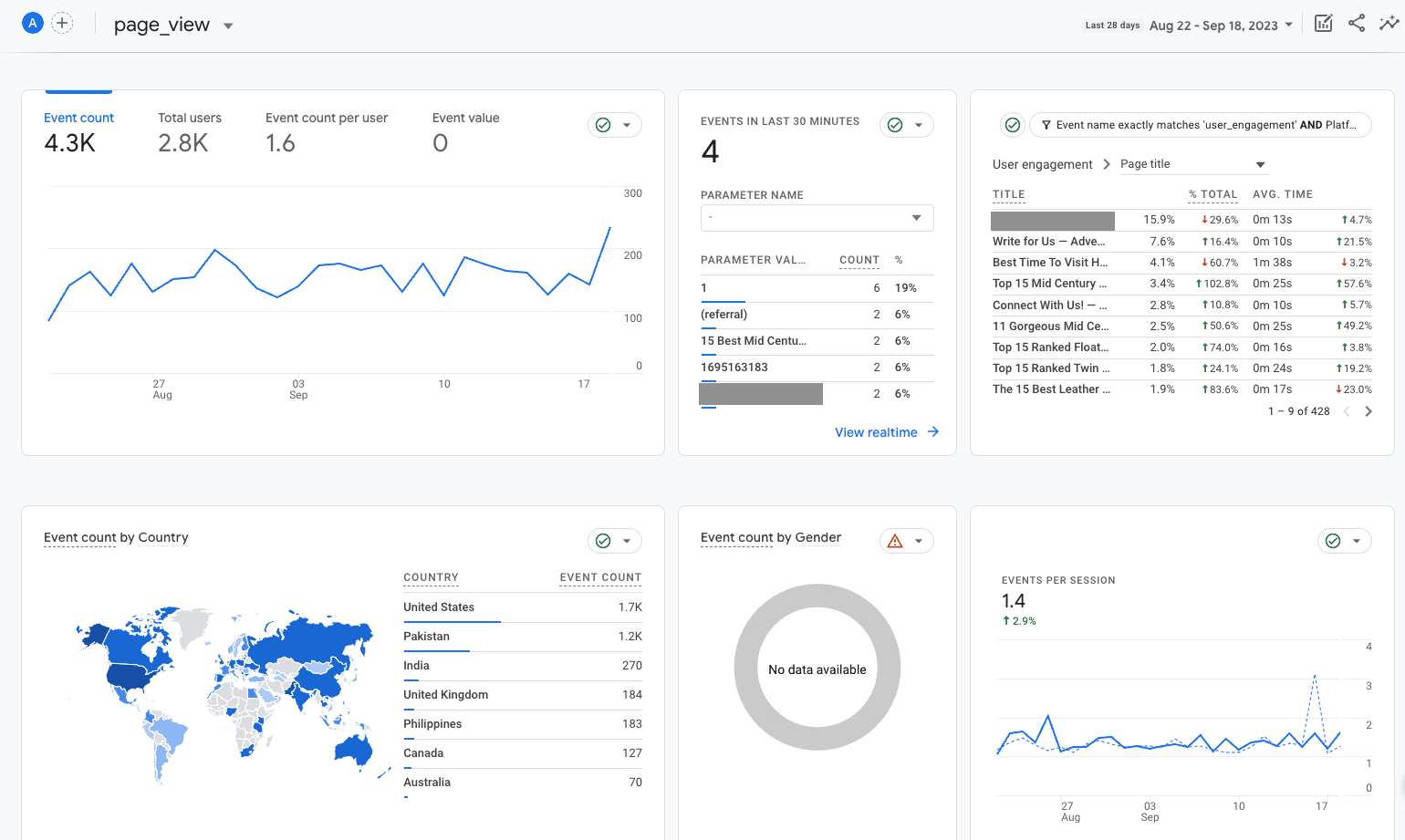Click the '1695163183' parameter value
1405x840 pixels.
[x=734, y=368]
